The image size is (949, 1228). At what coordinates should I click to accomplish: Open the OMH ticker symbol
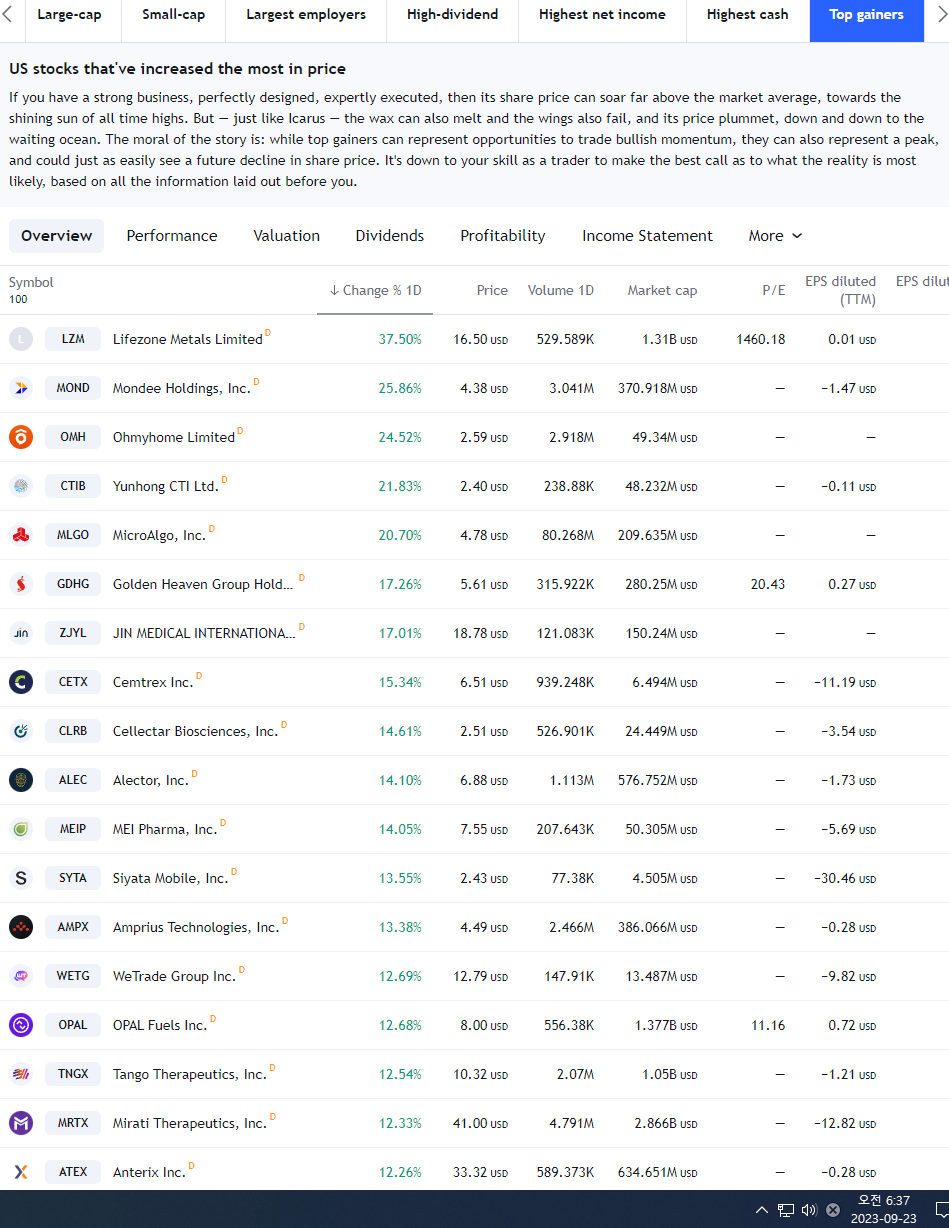click(73, 437)
